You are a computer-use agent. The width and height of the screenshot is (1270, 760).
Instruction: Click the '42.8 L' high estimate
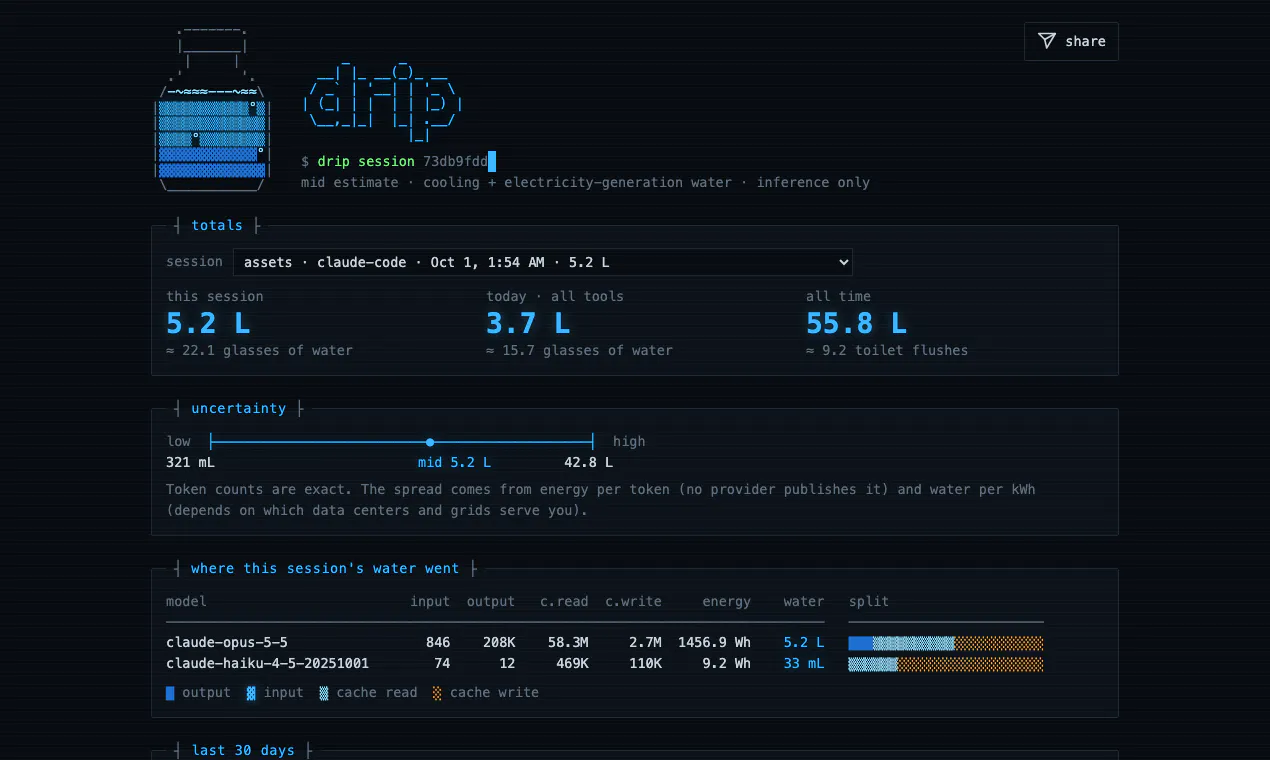click(x=589, y=463)
